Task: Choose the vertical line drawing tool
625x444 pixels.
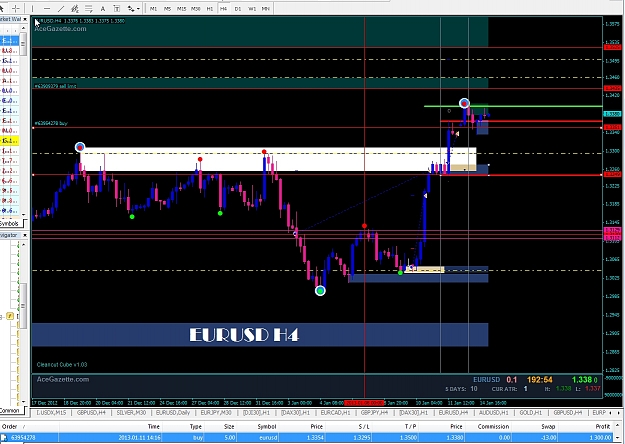Action: tap(33, 8)
